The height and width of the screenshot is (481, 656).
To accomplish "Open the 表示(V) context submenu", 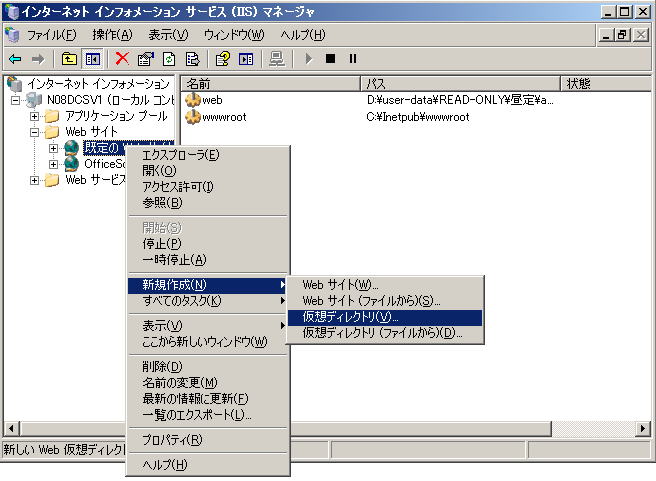I will click(x=208, y=325).
